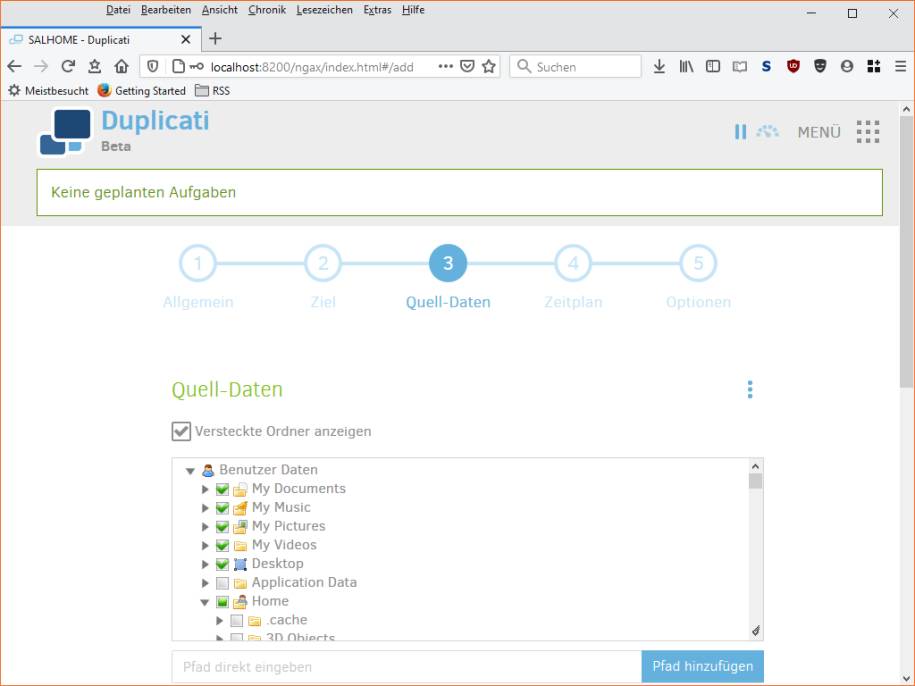Viewport: 915px width, 686px height.
Task: Toggle the sidebar icon
Action: (x=713, y=66)
